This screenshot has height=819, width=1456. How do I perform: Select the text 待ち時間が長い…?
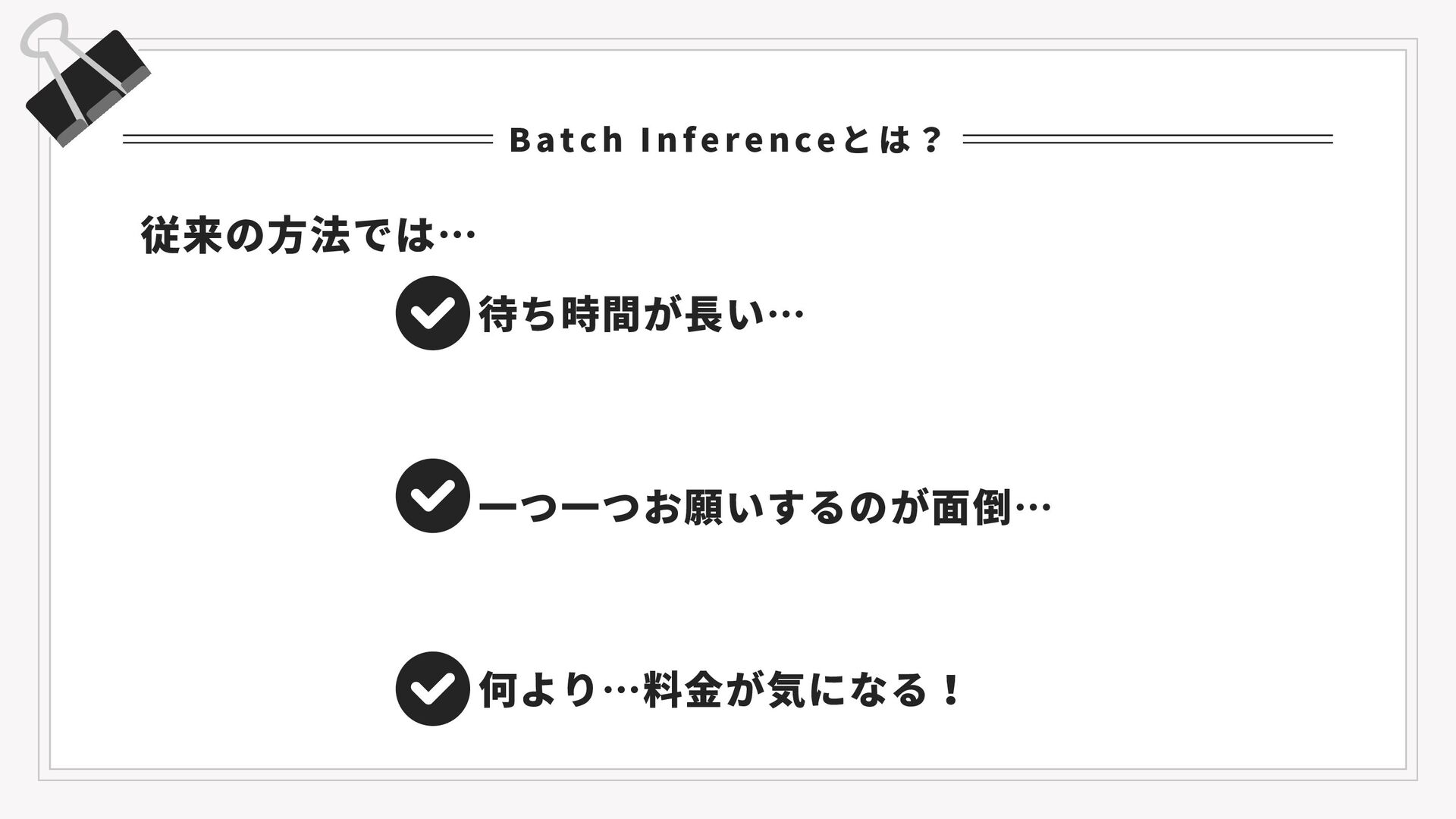(641, 314)
